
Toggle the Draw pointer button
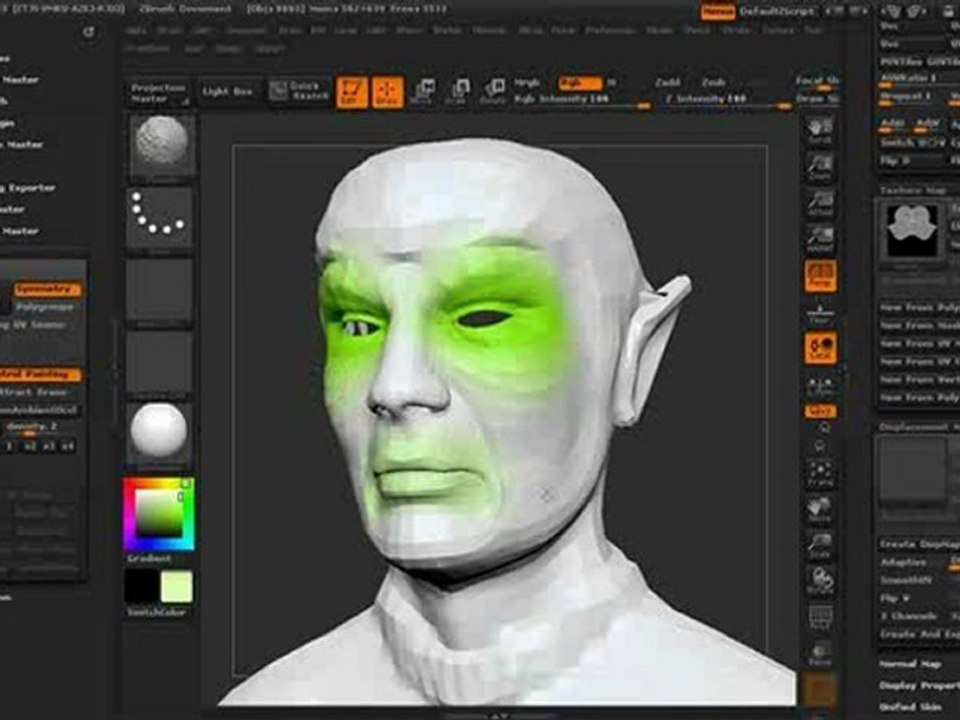(388, 92)
